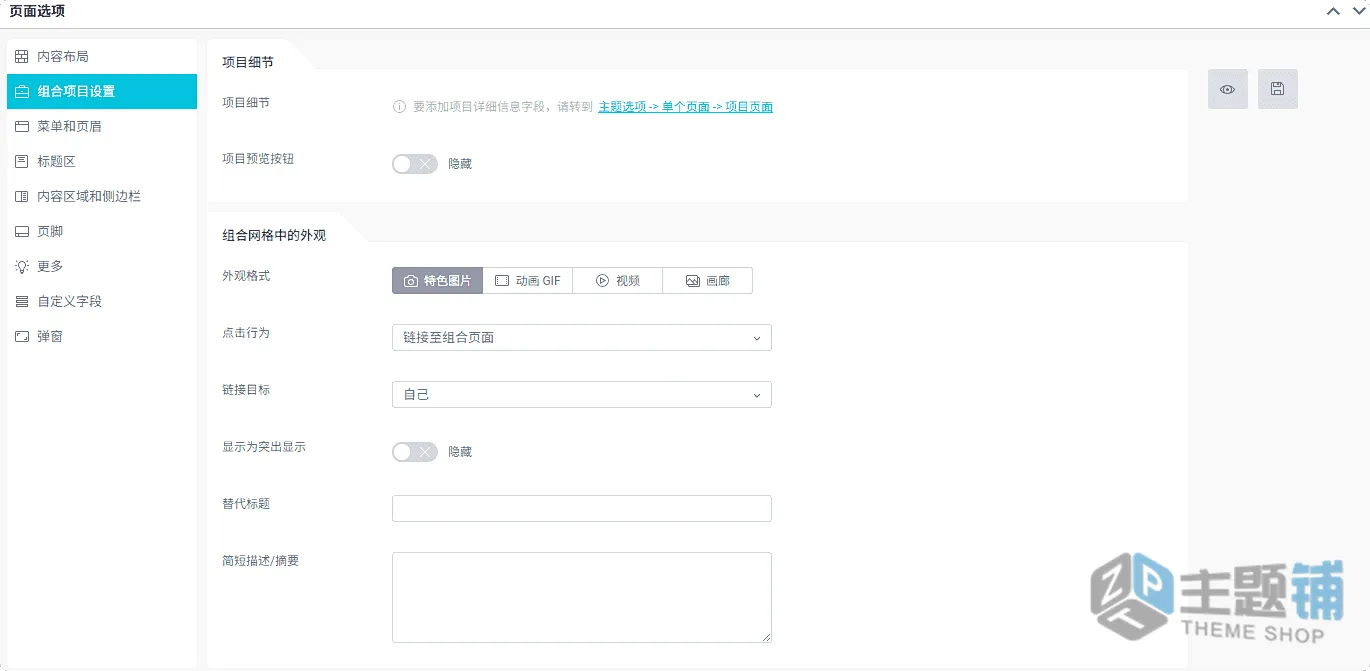
Task: Open the 链接目标 dropdown
Action: (x=582, y=395)
